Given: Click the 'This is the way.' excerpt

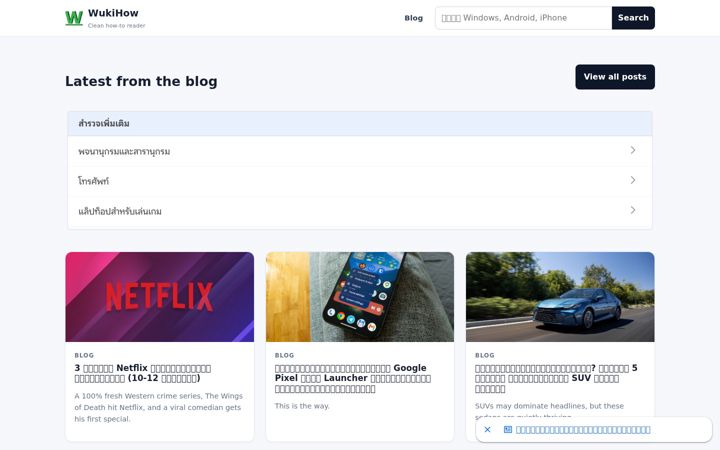Looking at the screenshot, I should (302, 406).
